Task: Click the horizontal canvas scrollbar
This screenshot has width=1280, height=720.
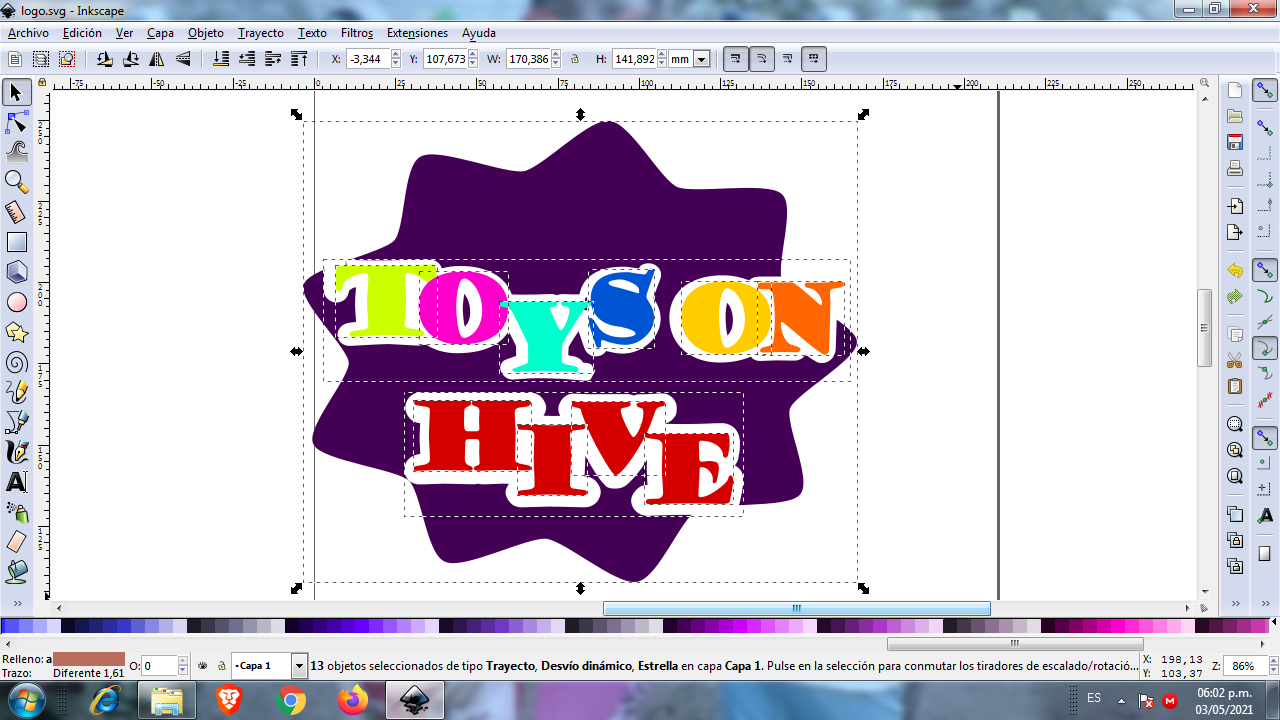Action: tap(797, 608)
